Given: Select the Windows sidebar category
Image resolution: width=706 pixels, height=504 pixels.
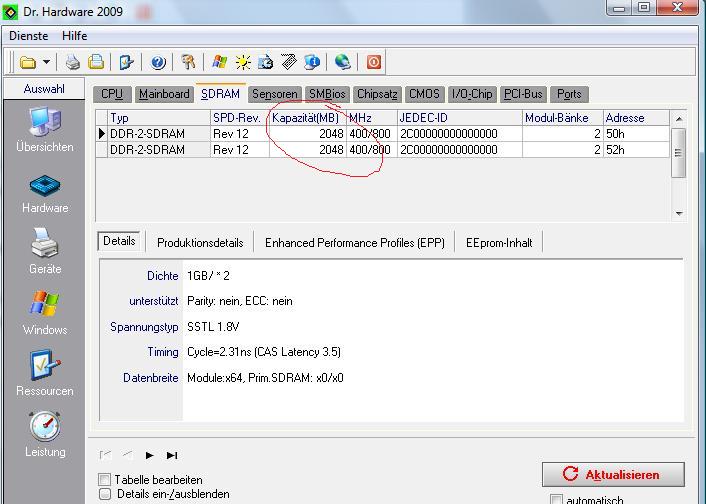Looking at the screenshot, I should click(45, 313).
